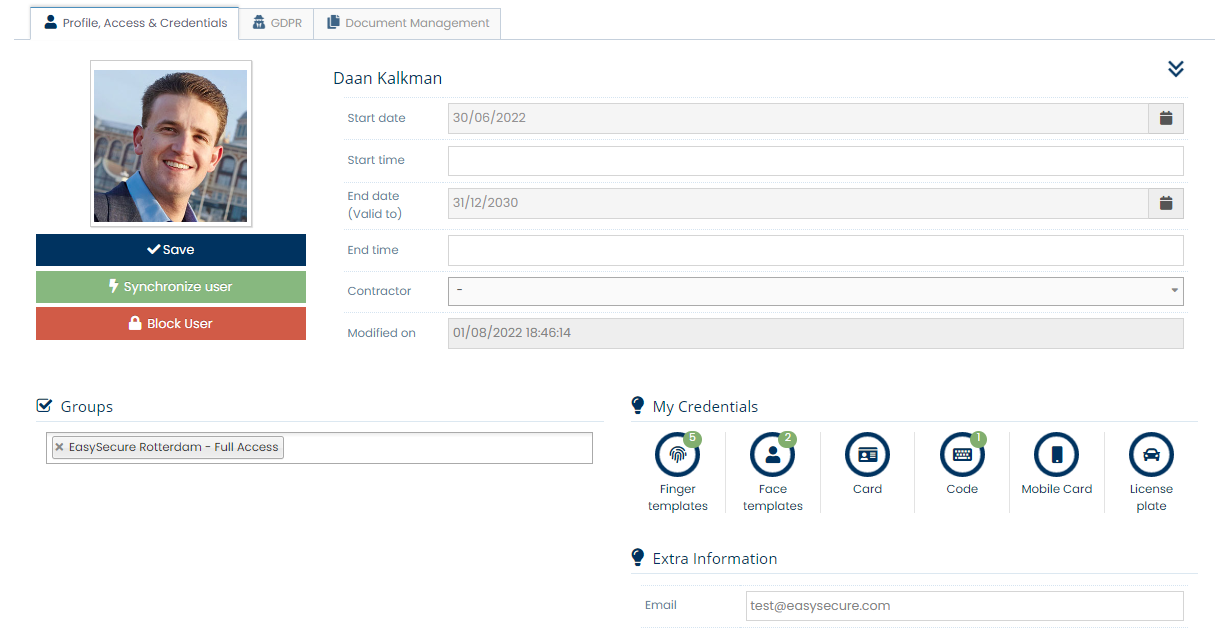Open the License plate credential icon
The height and width of the screenshot is (631, 1215).
click(1151, 455)
